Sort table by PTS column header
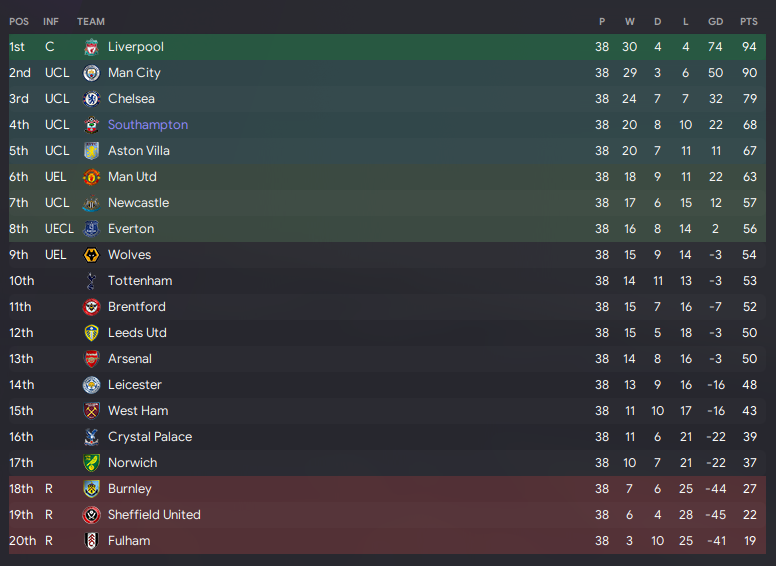Image resolution: width=776 pixels, height=566 pixels. (x=748, y=22)
